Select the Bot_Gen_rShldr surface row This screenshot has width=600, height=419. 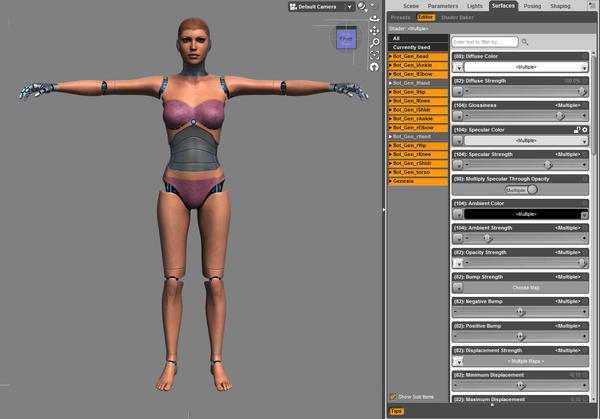(418, 163)
